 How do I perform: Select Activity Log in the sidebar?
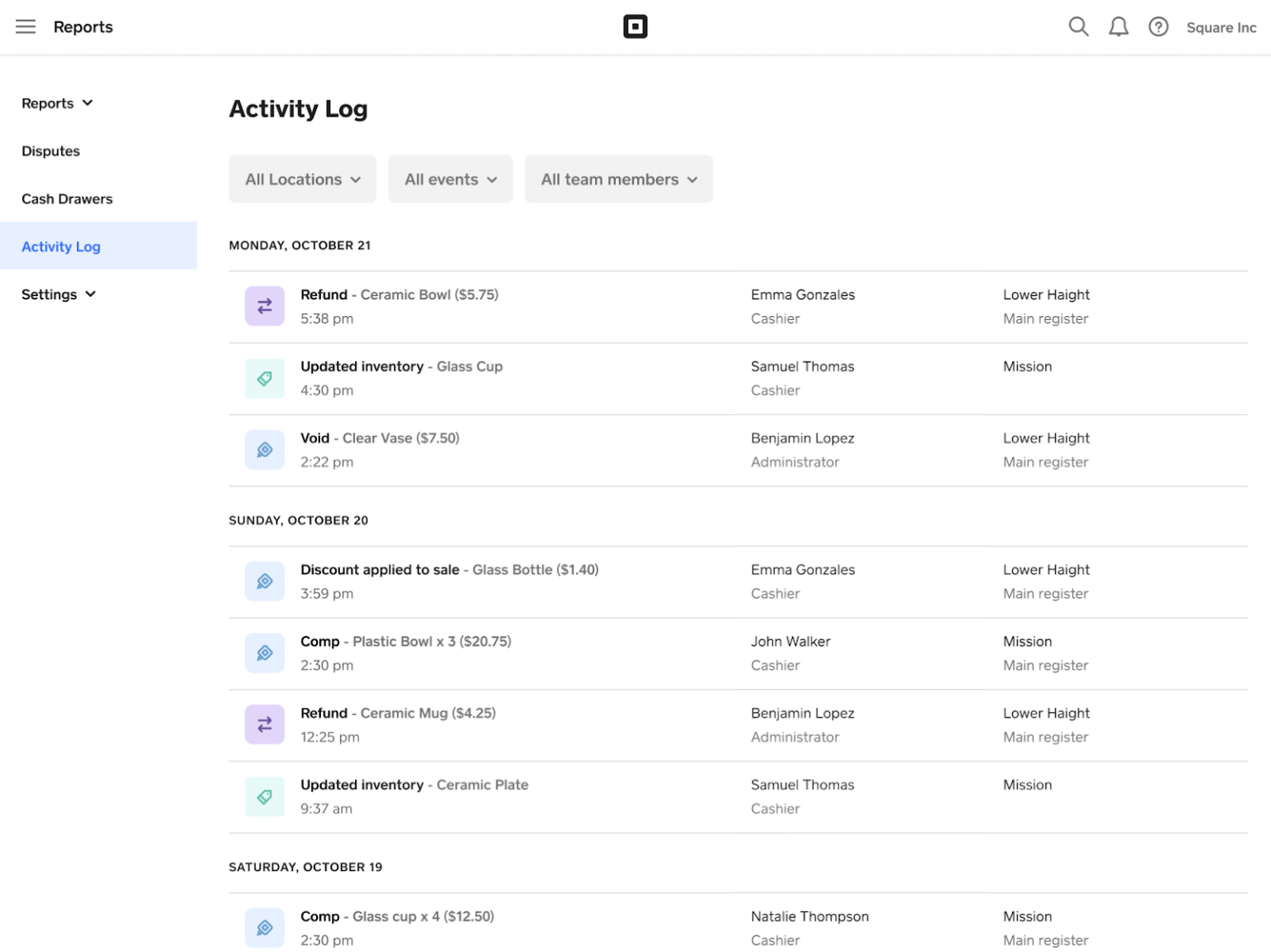(x=61, y=246)
